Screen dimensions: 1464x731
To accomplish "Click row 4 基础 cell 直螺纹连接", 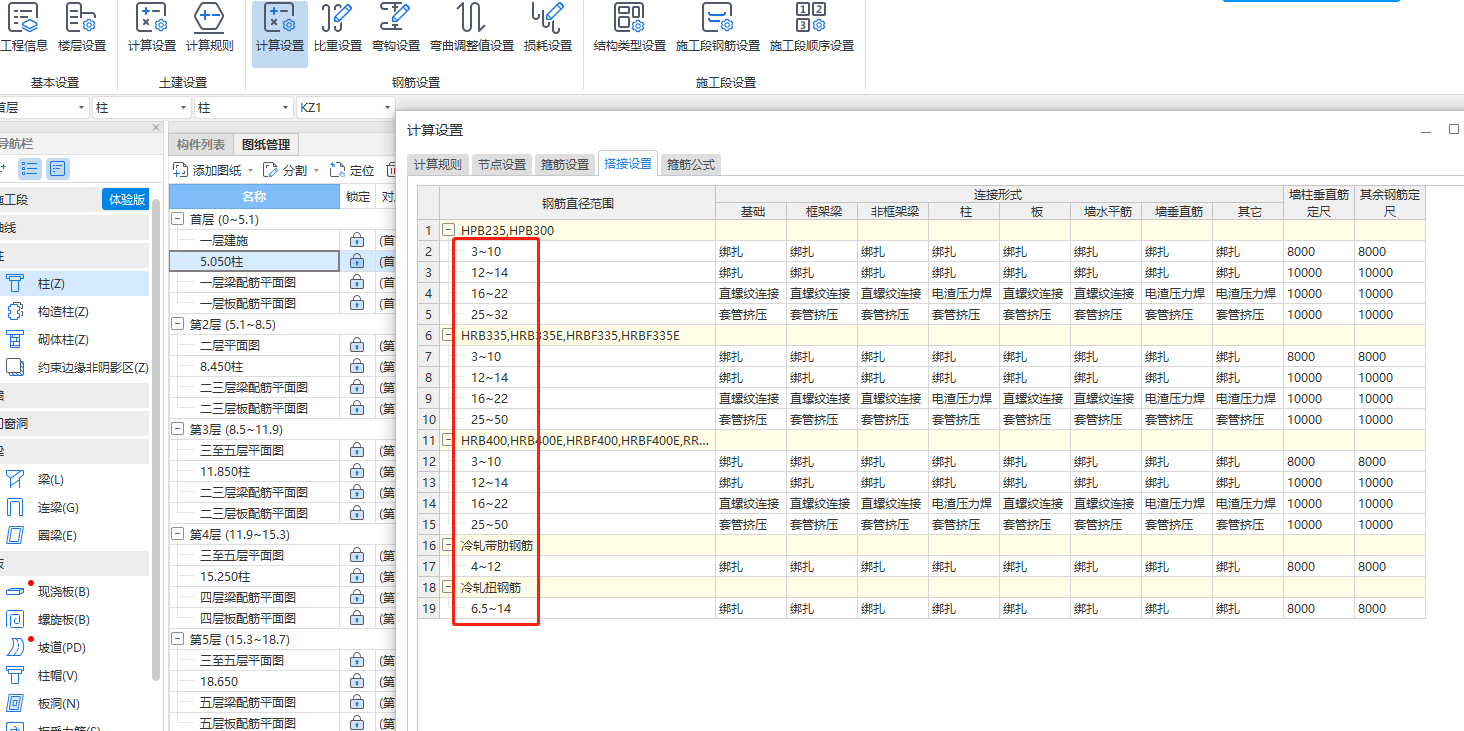I will click(750, 294).
